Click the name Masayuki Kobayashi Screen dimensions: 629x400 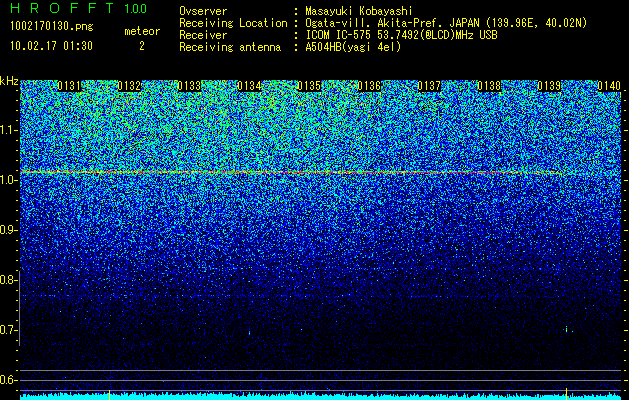pos(359,11)
